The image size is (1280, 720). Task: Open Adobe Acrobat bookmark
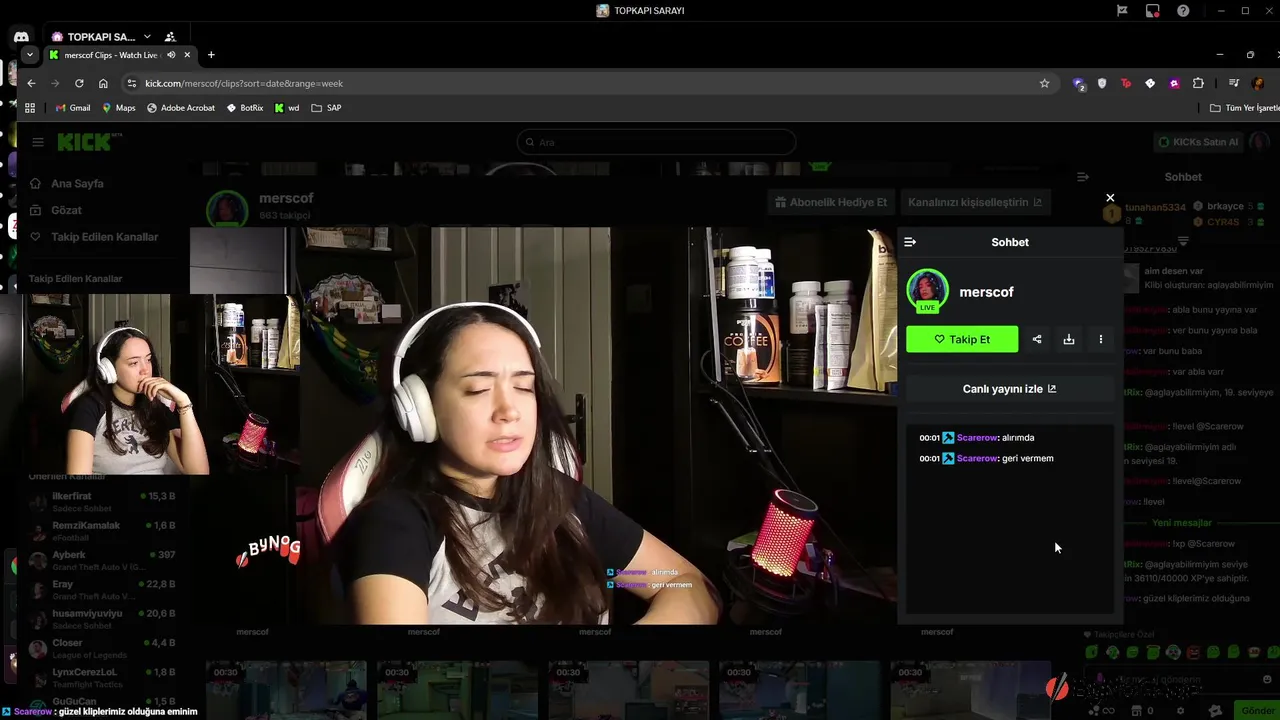point(181,107)
